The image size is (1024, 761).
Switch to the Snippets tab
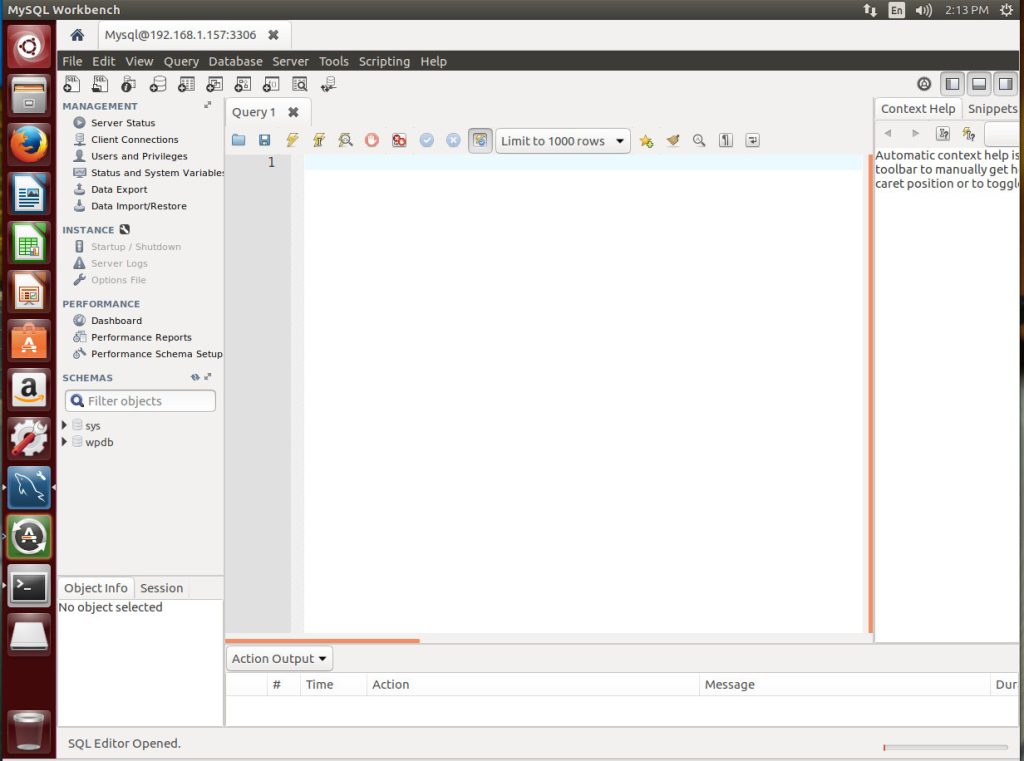click(x=992, y=109)
